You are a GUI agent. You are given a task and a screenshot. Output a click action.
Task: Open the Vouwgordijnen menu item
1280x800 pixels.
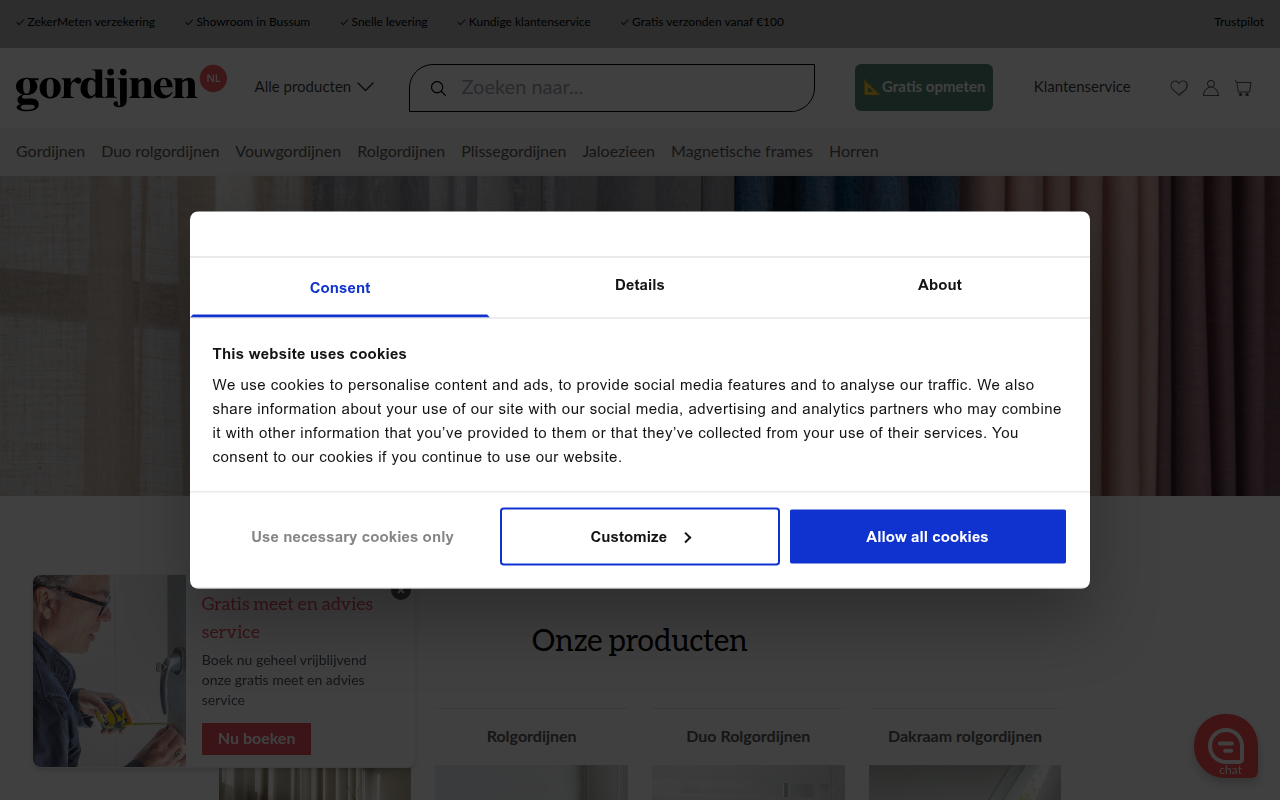[x=288, y=152]
